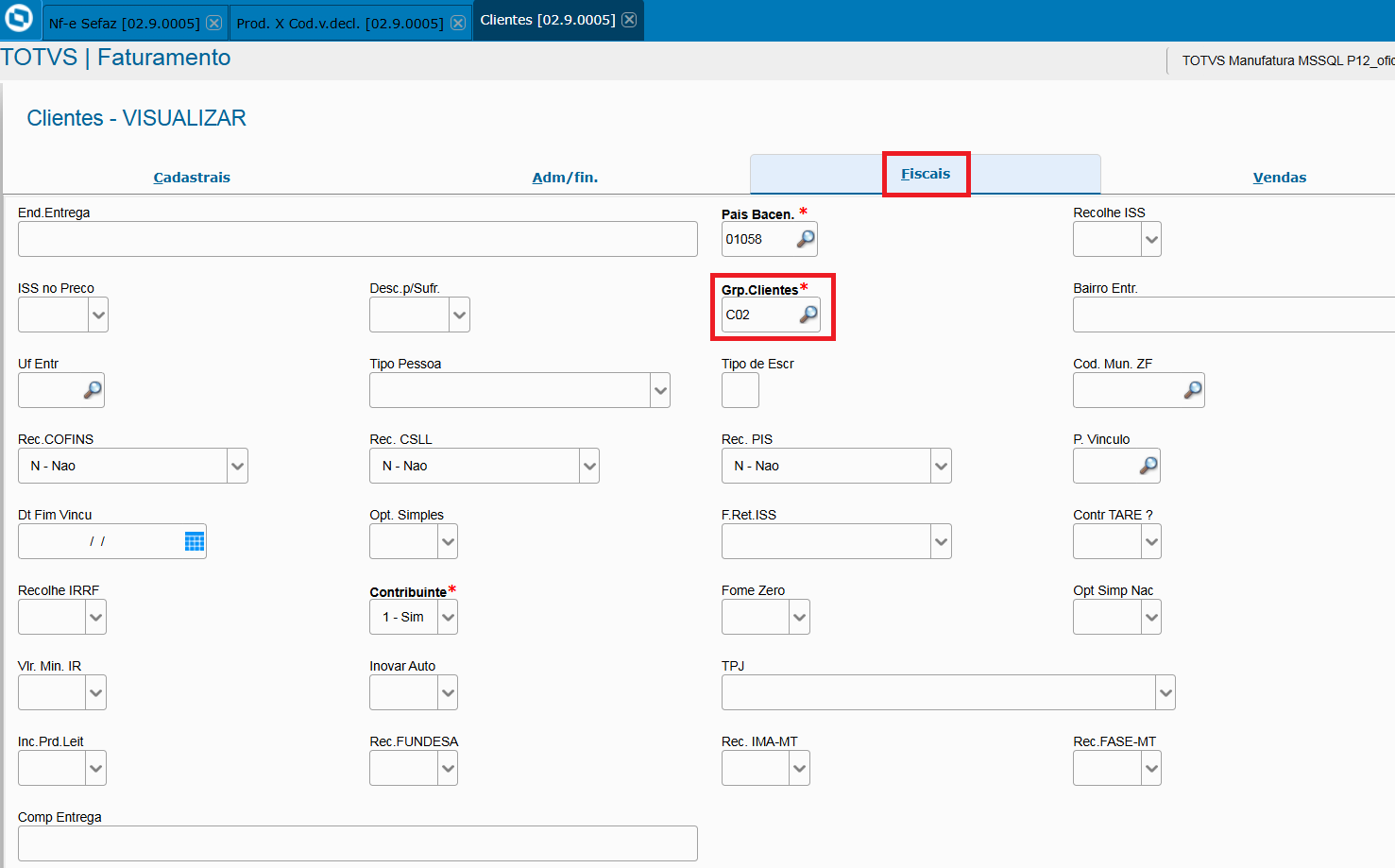The image size is (1395, 868).
Task: Open Rec. PIS dropdown
Action: point(941,466)
